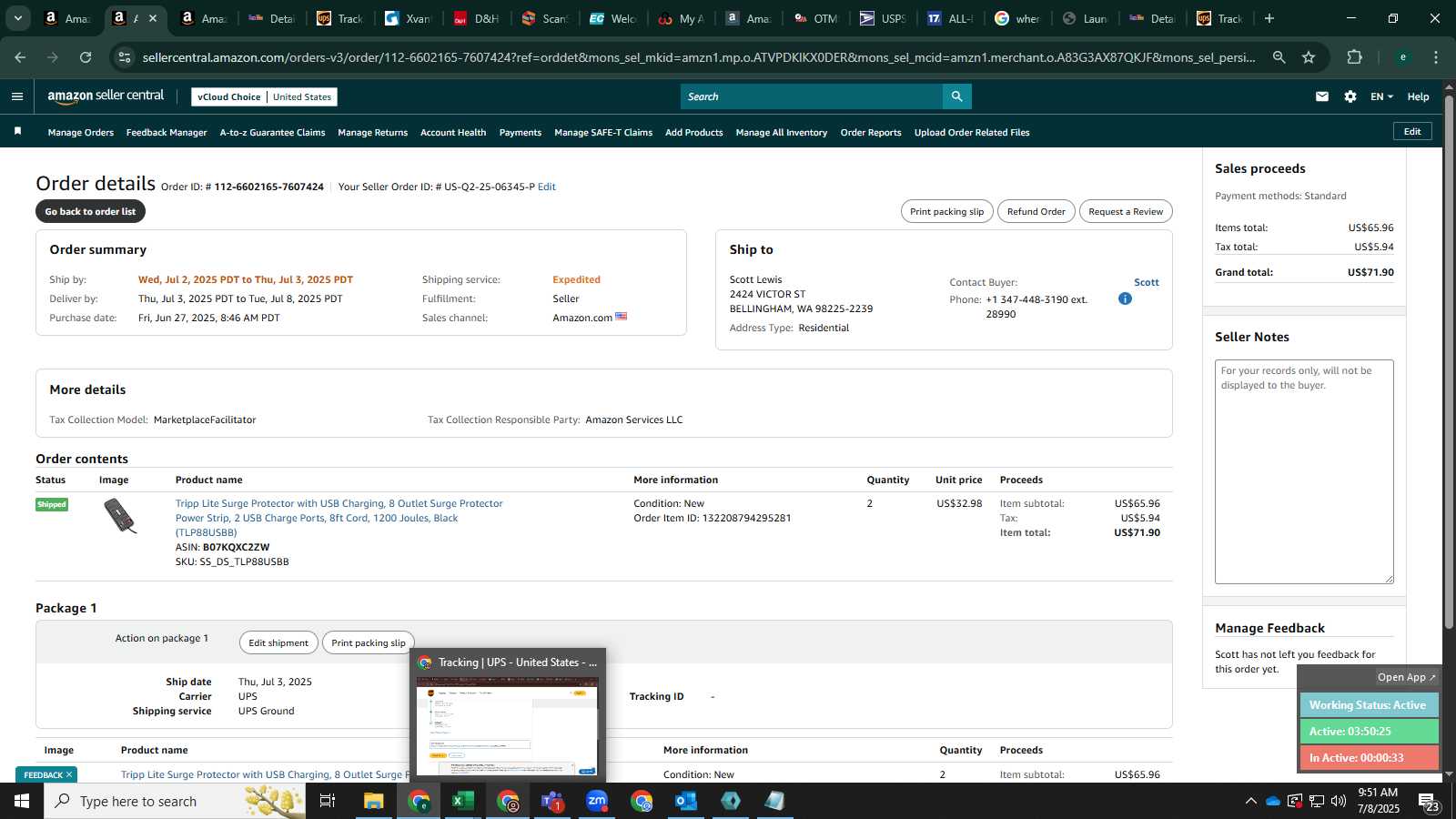Edit the Seller Order ID link

tap(547, 187)
